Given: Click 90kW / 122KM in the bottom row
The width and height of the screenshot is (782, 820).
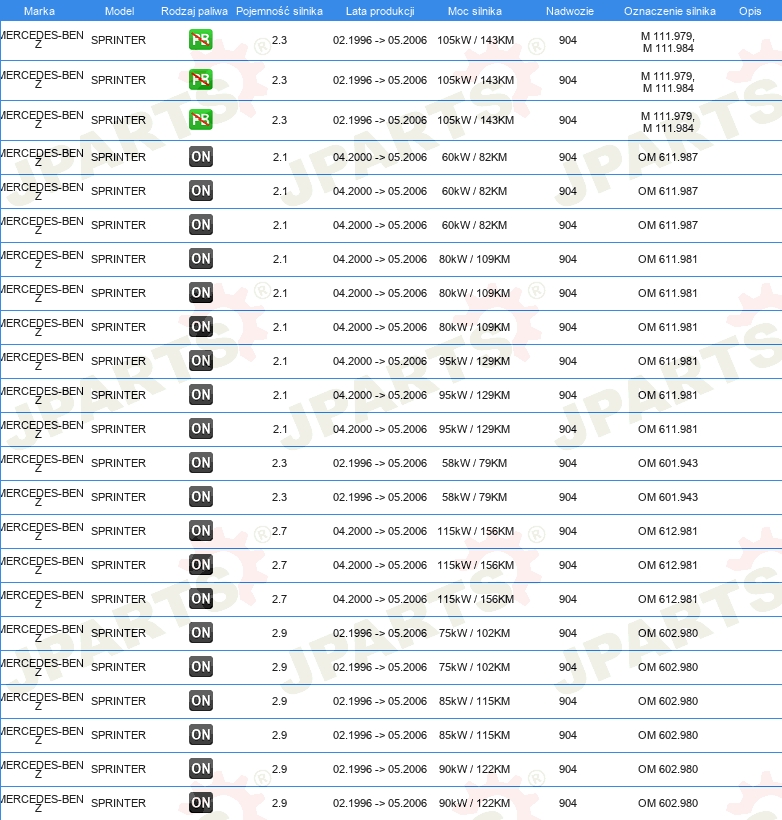Looking at the screenshot, I should [474, 803].
